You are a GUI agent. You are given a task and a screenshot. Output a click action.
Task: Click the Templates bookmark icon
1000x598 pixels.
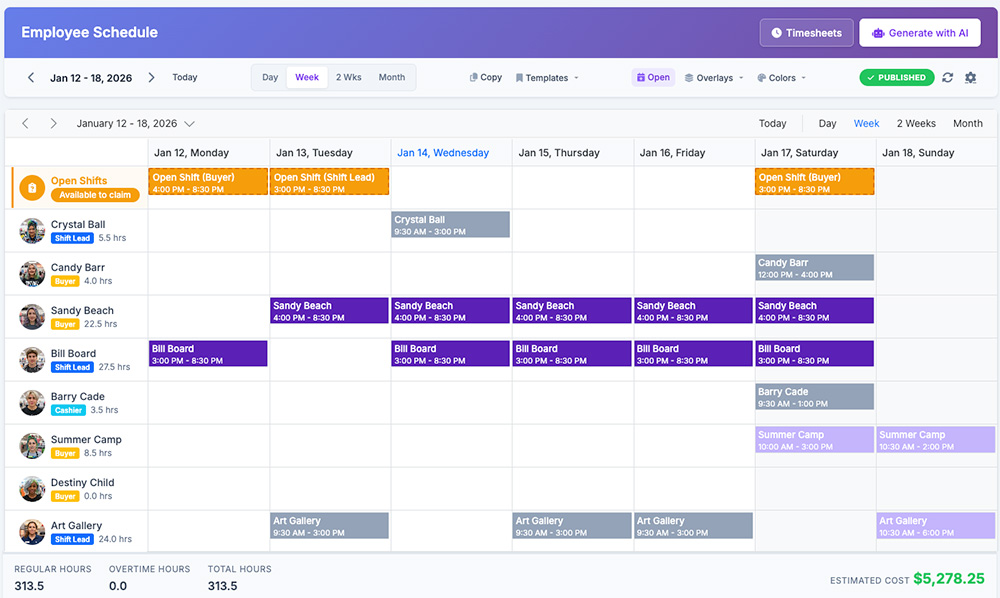pyautogui.click(x=519, y=77)
